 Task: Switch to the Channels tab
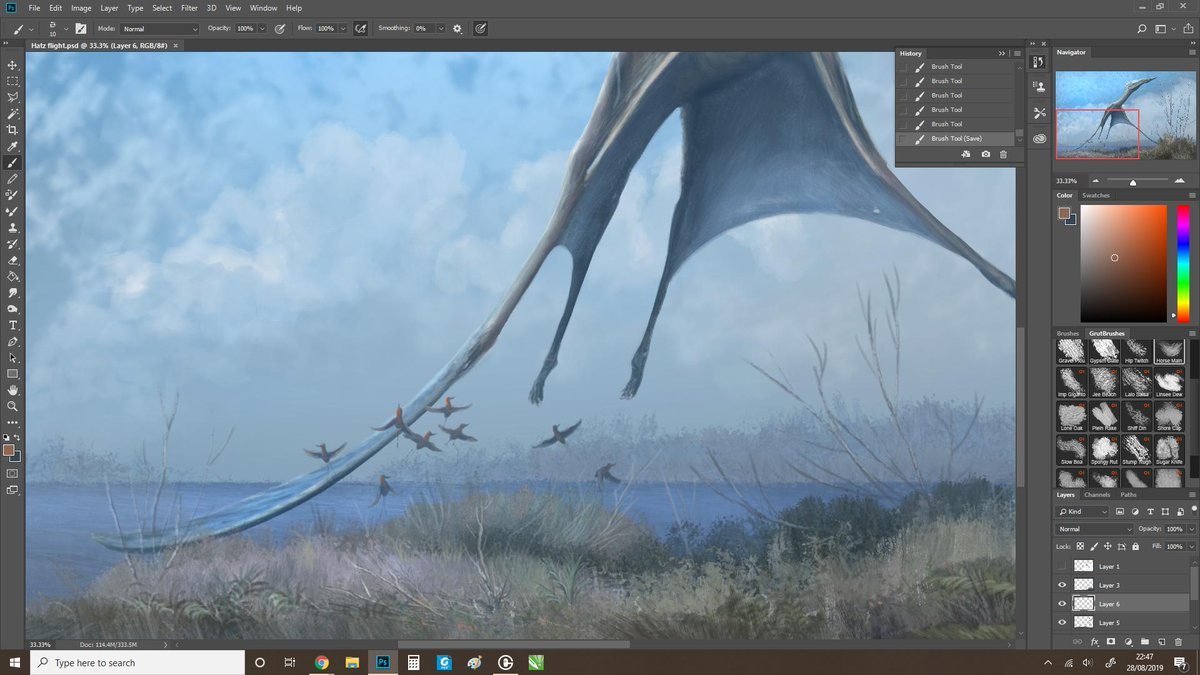pos(1097,495)
